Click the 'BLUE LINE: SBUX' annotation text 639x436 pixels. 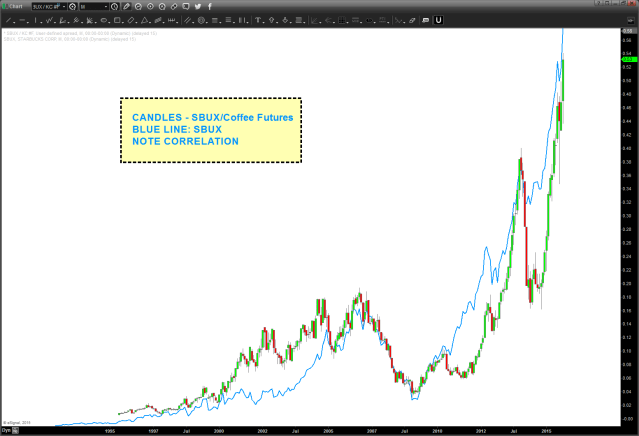(177, 130)
